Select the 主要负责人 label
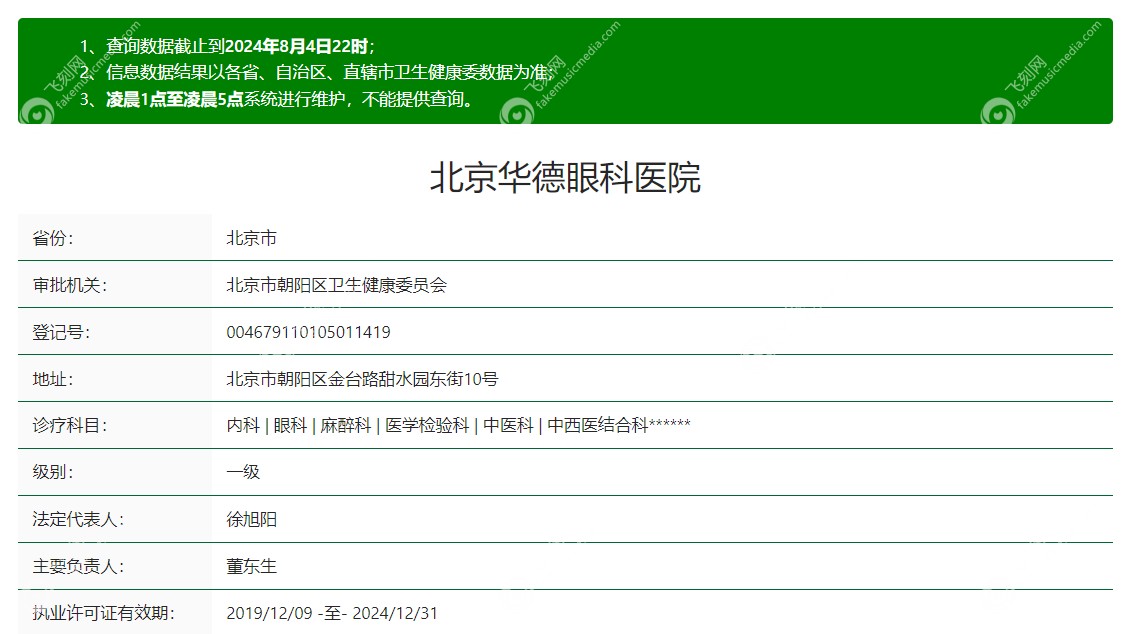The width and height of the screenshot is (1127, 634). pyautogui.click(x=78, y=566)
